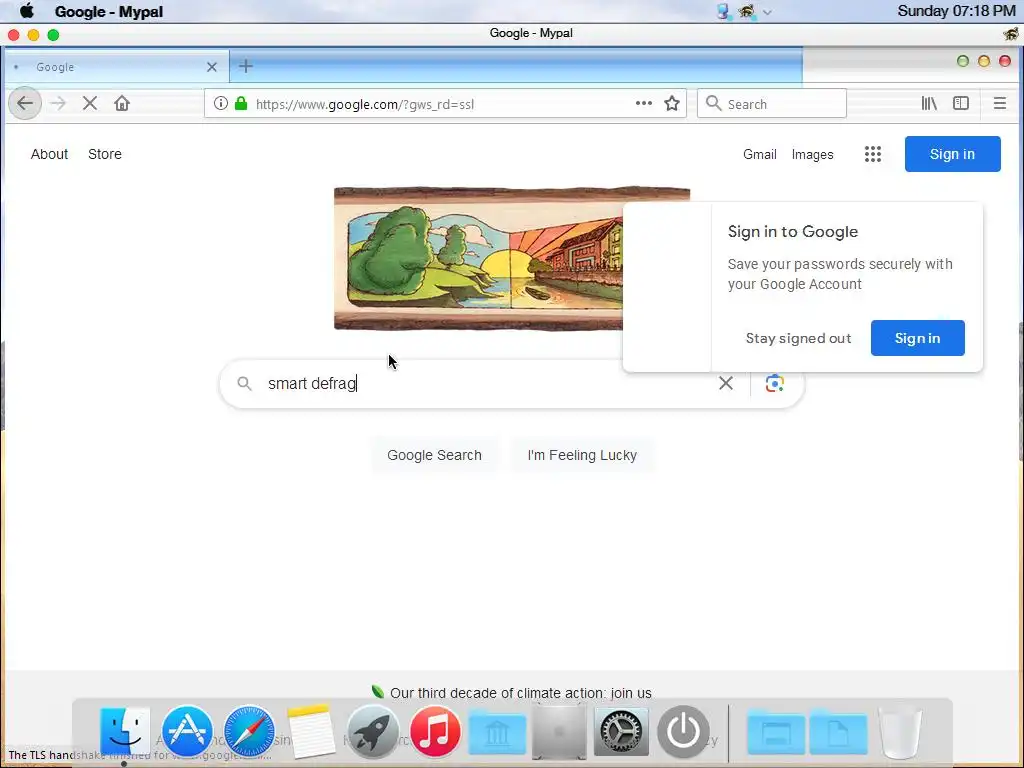Screen dimensions: 1024x768
Task: Choose Stay signed out in popup
Action: tap(798, 338)
